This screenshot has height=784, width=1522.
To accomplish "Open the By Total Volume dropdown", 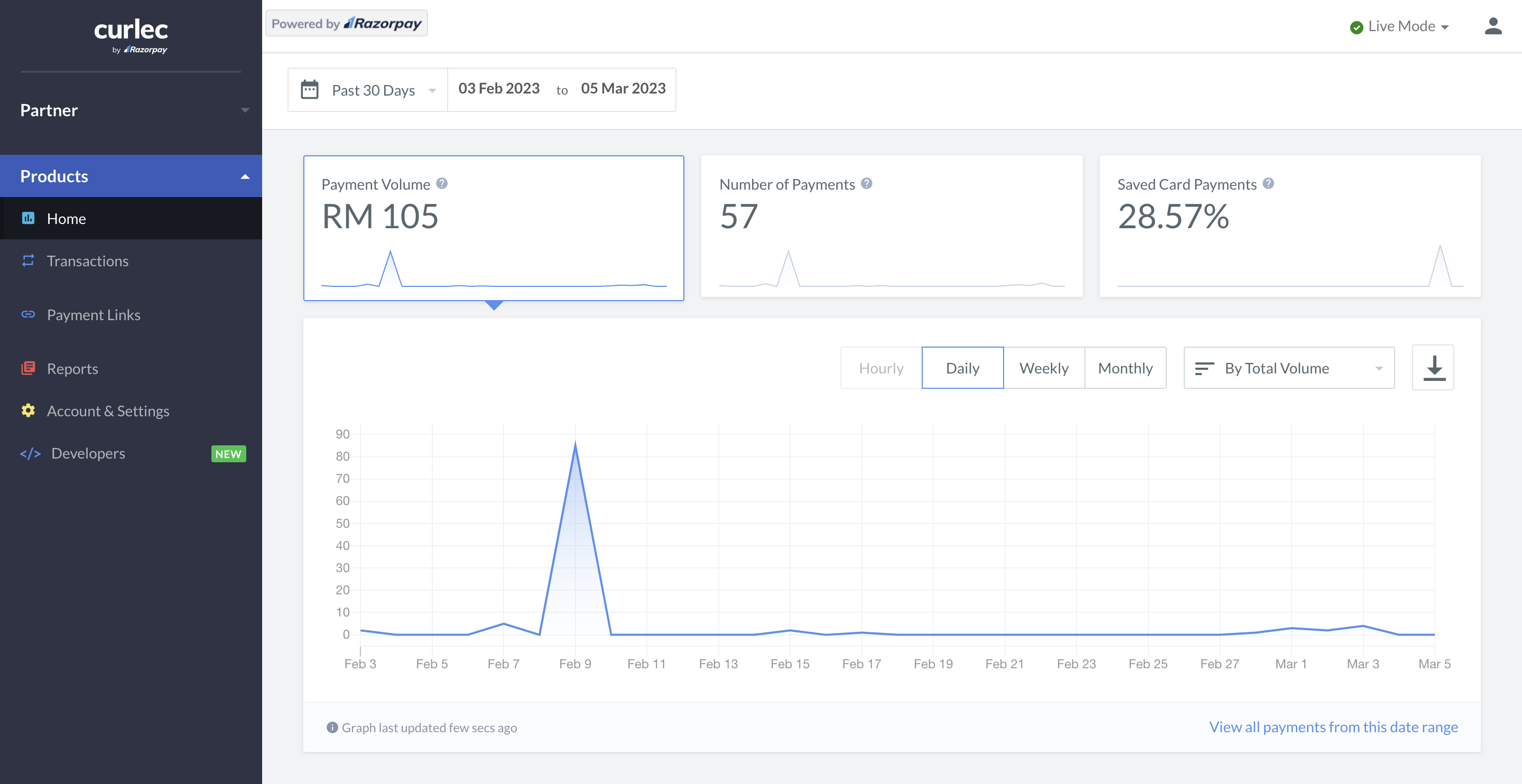I will point(1289,368).
